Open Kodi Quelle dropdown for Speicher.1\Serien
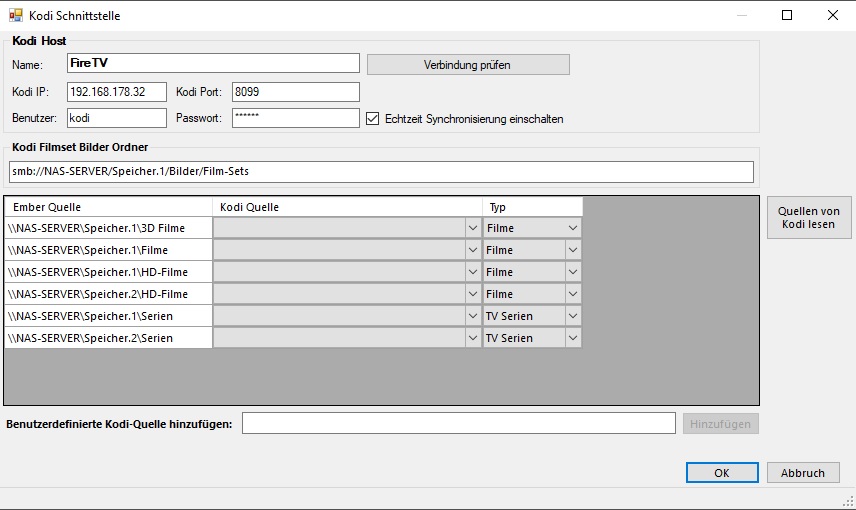 [473, 316]
